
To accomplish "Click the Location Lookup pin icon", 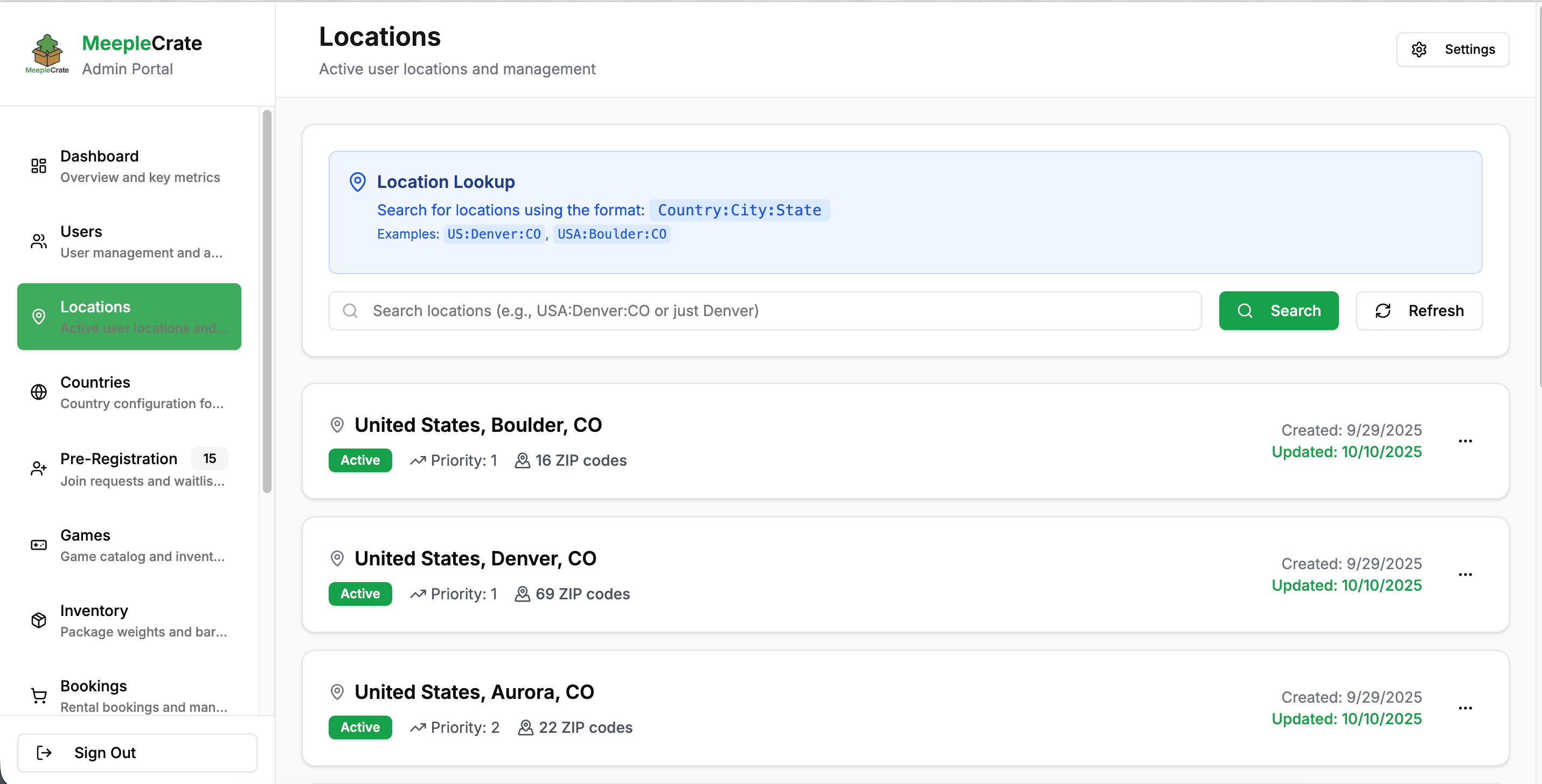I will coord(357,182).
